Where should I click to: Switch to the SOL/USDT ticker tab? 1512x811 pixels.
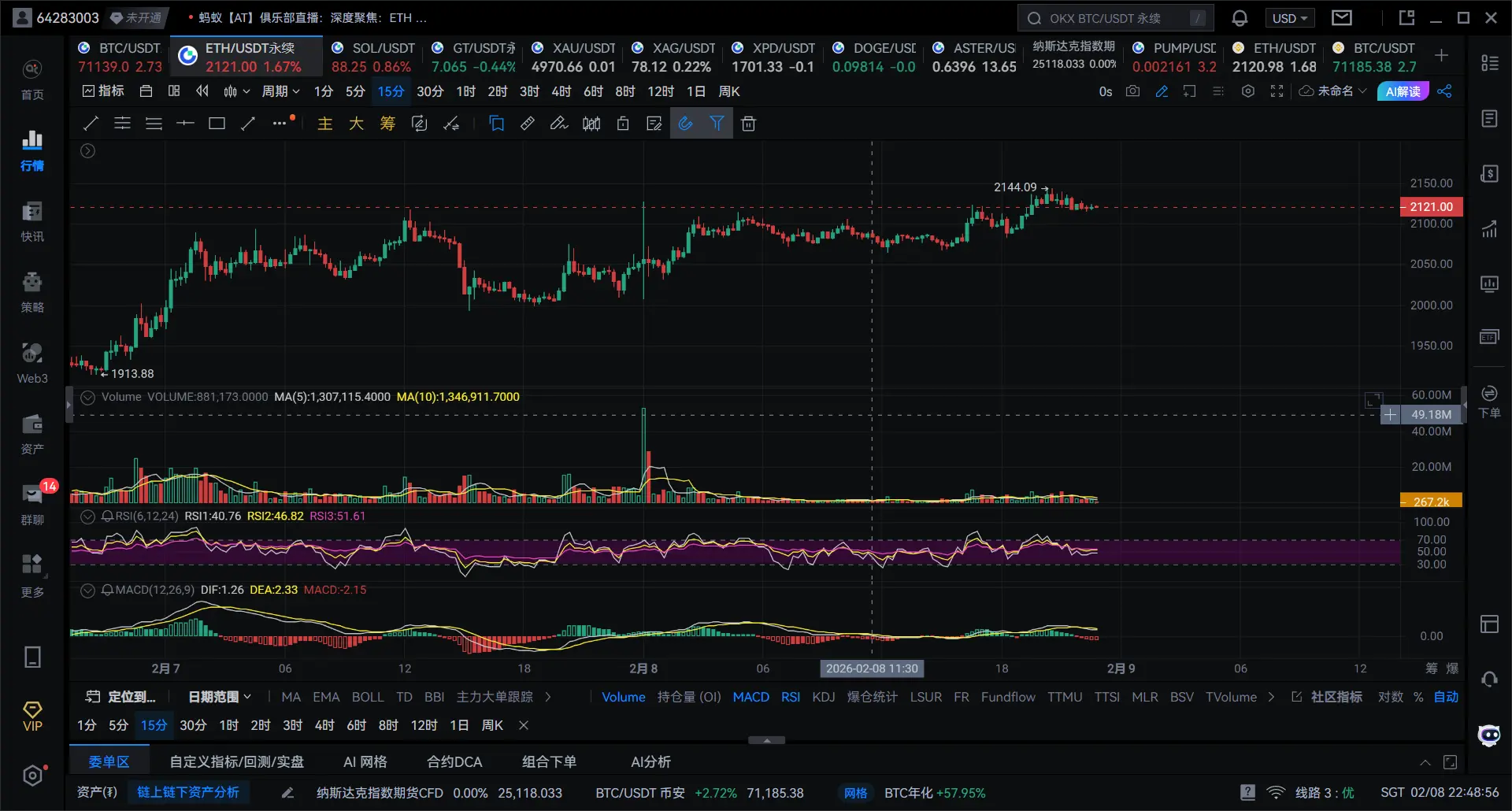[x=372, y=57]
